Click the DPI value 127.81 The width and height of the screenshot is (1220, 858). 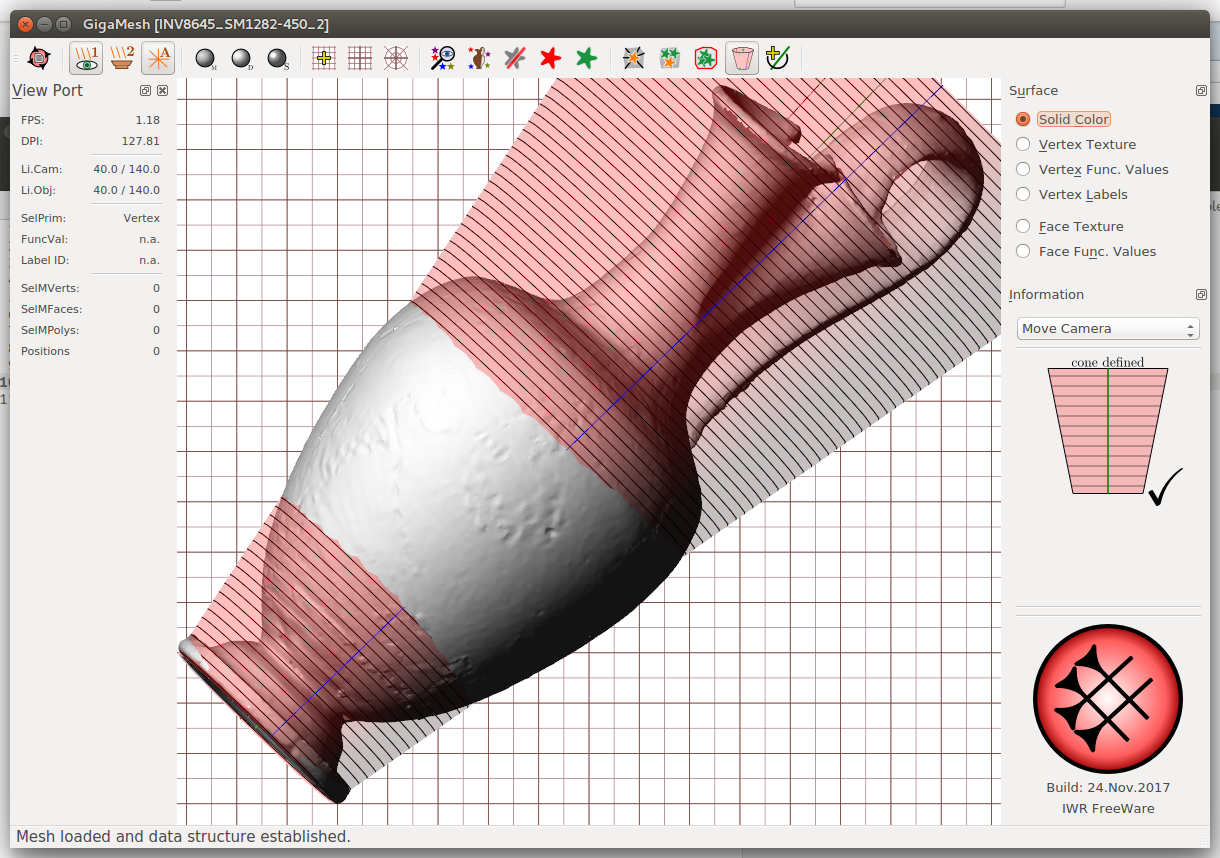point(140,141)
